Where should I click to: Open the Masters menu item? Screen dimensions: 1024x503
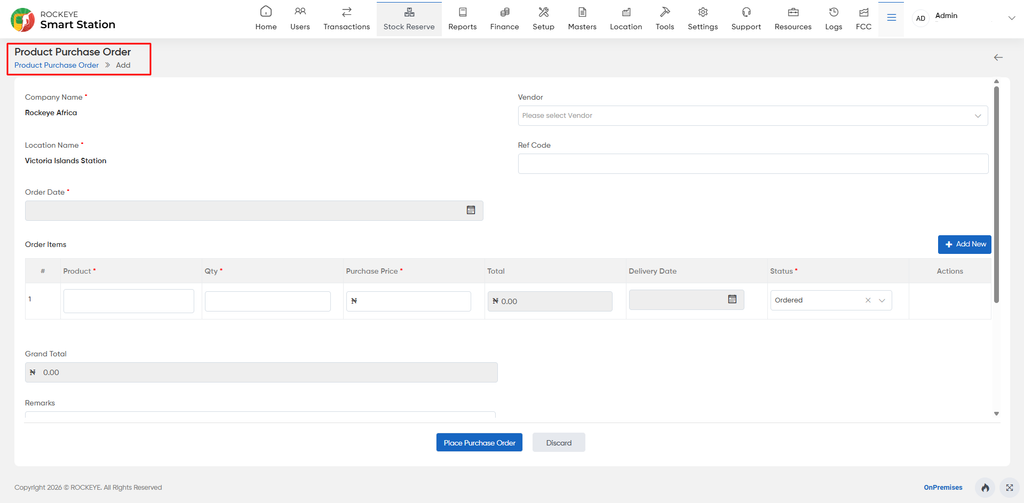point(582,18)
